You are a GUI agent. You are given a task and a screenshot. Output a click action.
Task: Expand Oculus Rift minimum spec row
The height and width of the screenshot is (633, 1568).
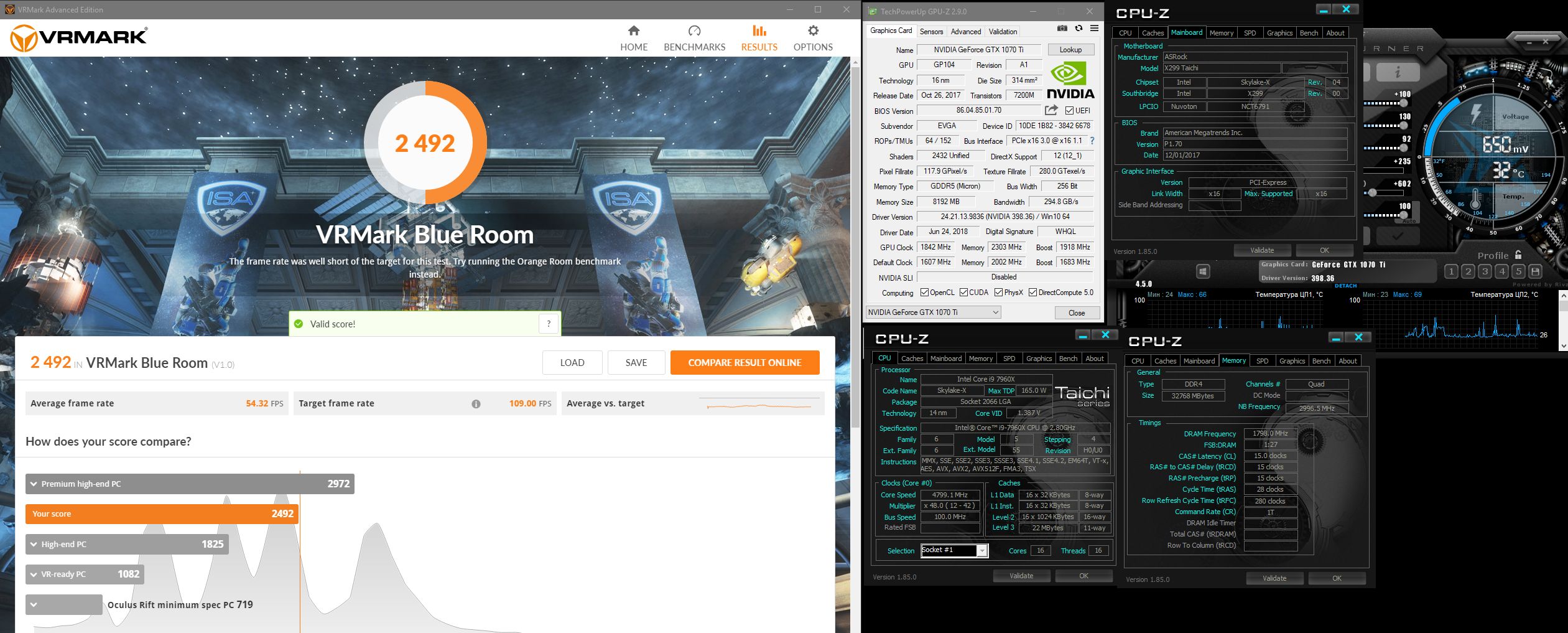click(x=34, y=605)
